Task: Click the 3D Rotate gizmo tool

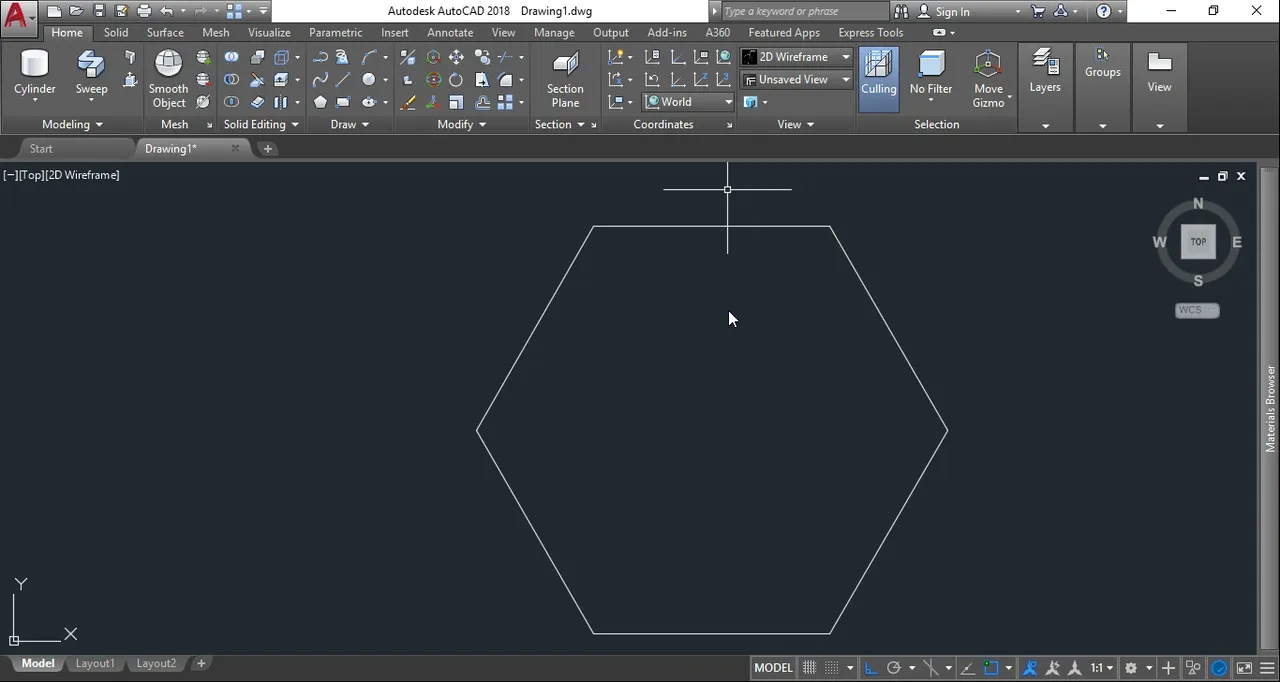Action: pos(433,79)
